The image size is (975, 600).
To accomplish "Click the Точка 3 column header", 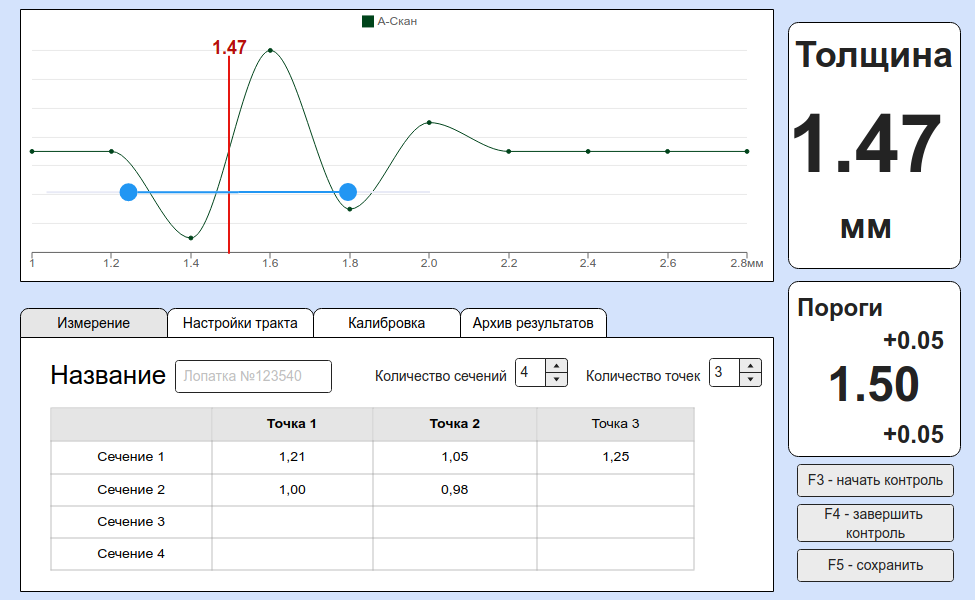I will tap(615, 424).
